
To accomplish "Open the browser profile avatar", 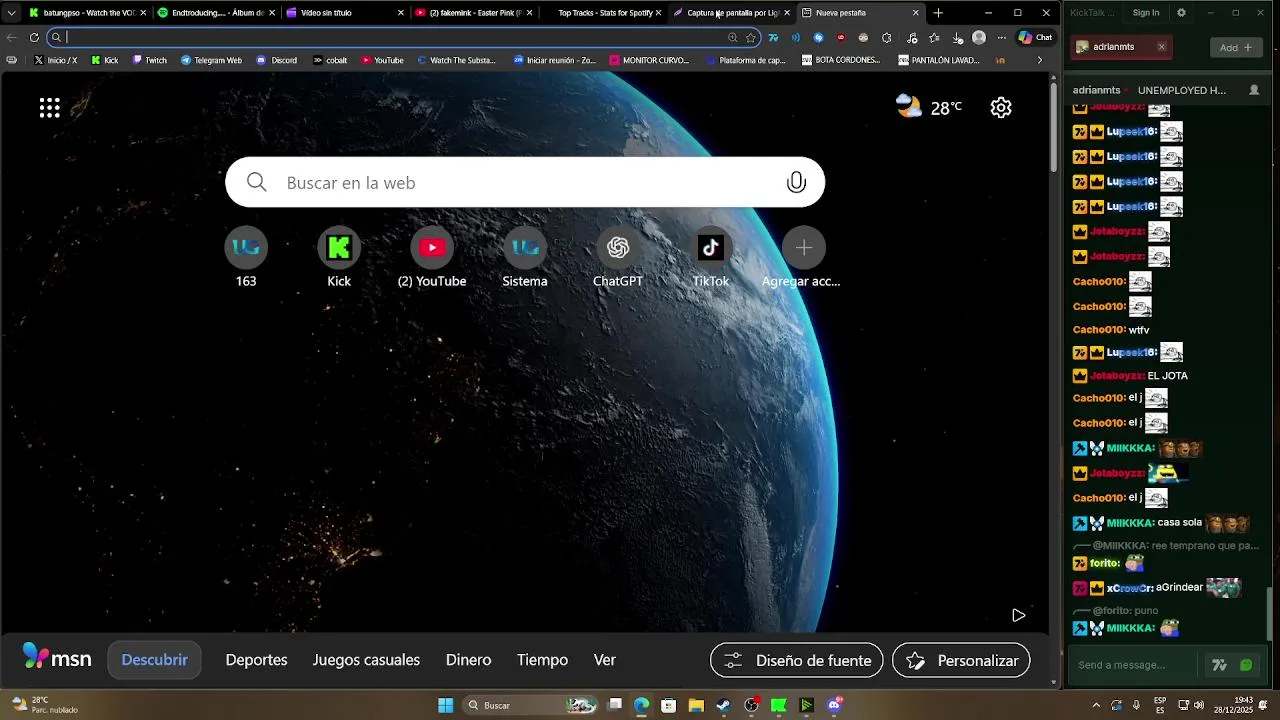I will coord(979,38).
